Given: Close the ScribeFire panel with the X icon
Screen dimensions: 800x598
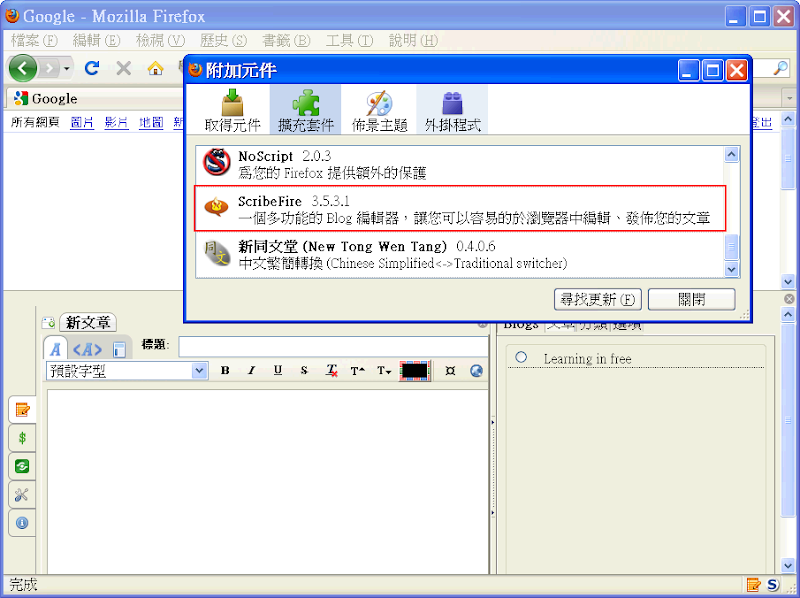Looking at the screenshot, I should coord(789,299).
